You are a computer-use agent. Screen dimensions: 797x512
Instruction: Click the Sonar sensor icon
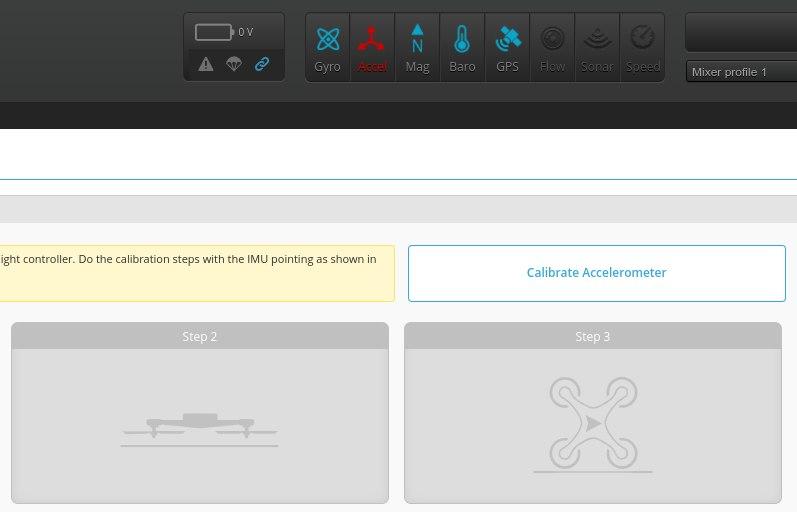coord(597,47)
